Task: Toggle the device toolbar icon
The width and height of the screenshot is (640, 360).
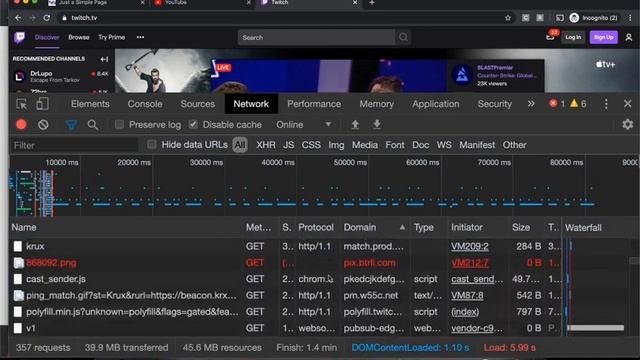Action: click(x=42, y=104)
